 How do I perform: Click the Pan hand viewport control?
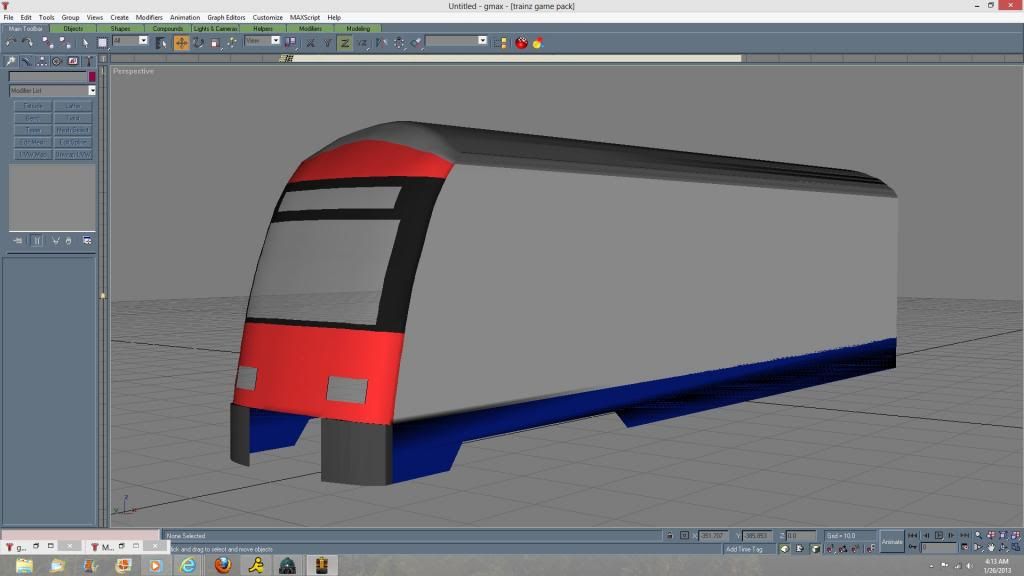click(991, 548)
